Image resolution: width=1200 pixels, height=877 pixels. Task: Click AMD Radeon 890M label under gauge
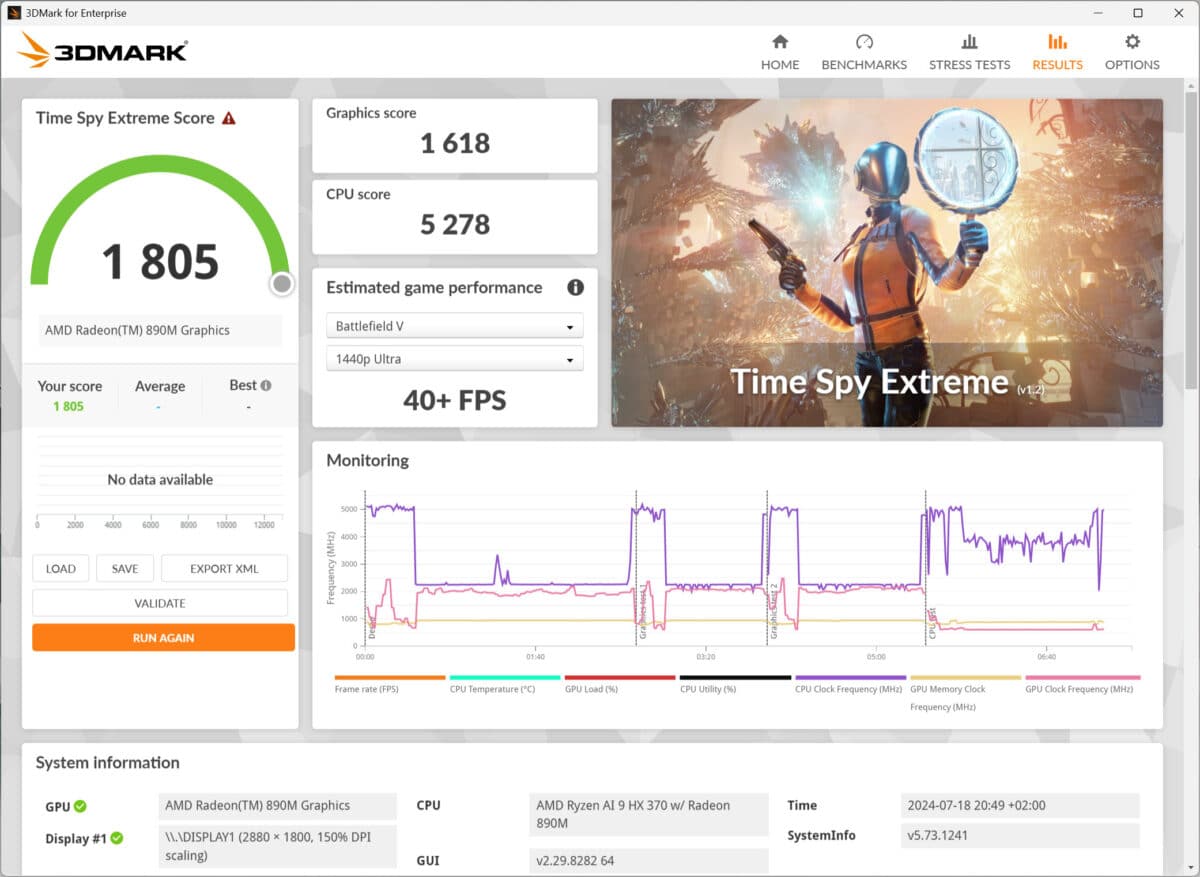pos(160,330)
